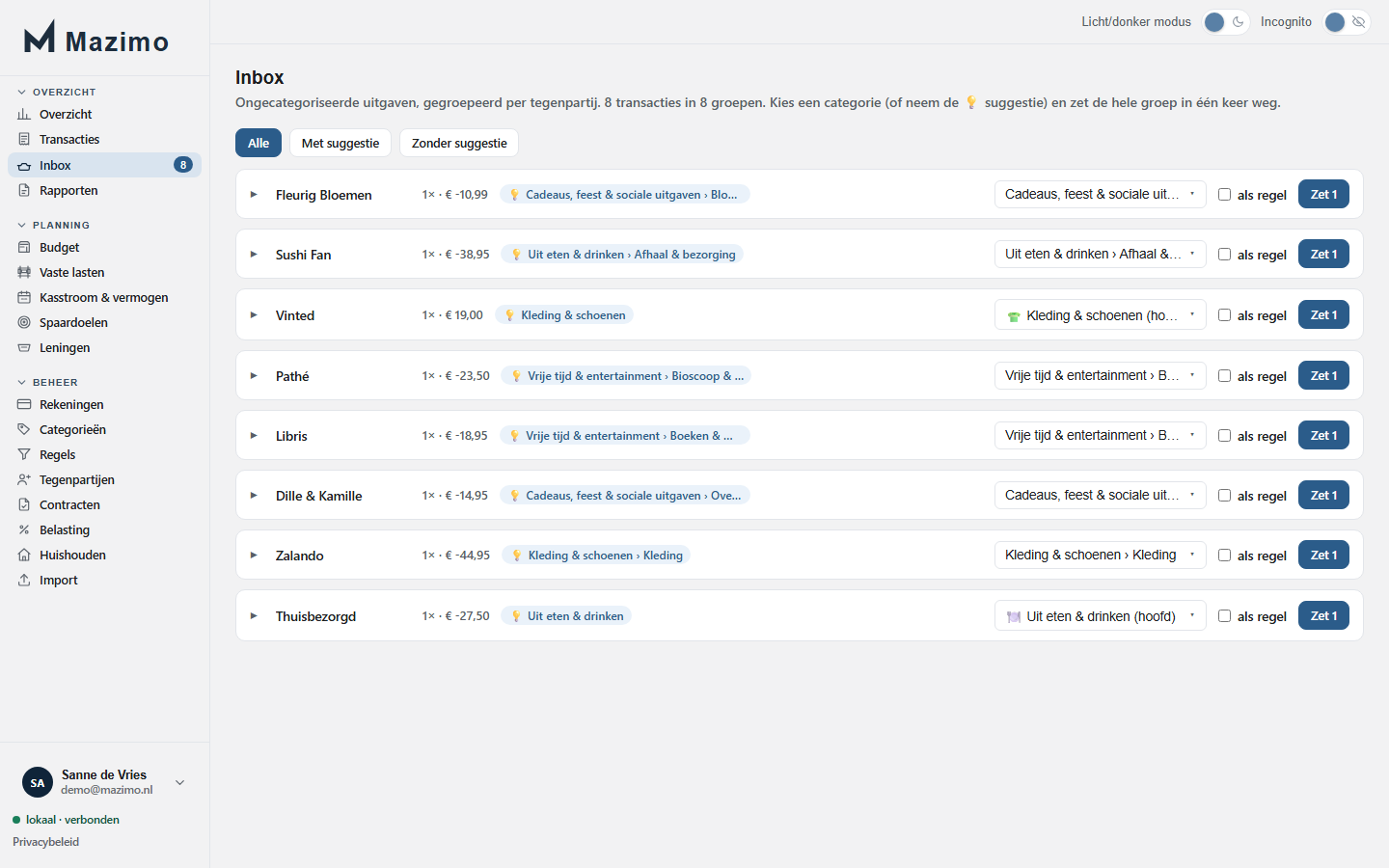Select the Zonder suggestie filter tab
The height and width of the screenshot is (868, 1389).
coord(459,143)
